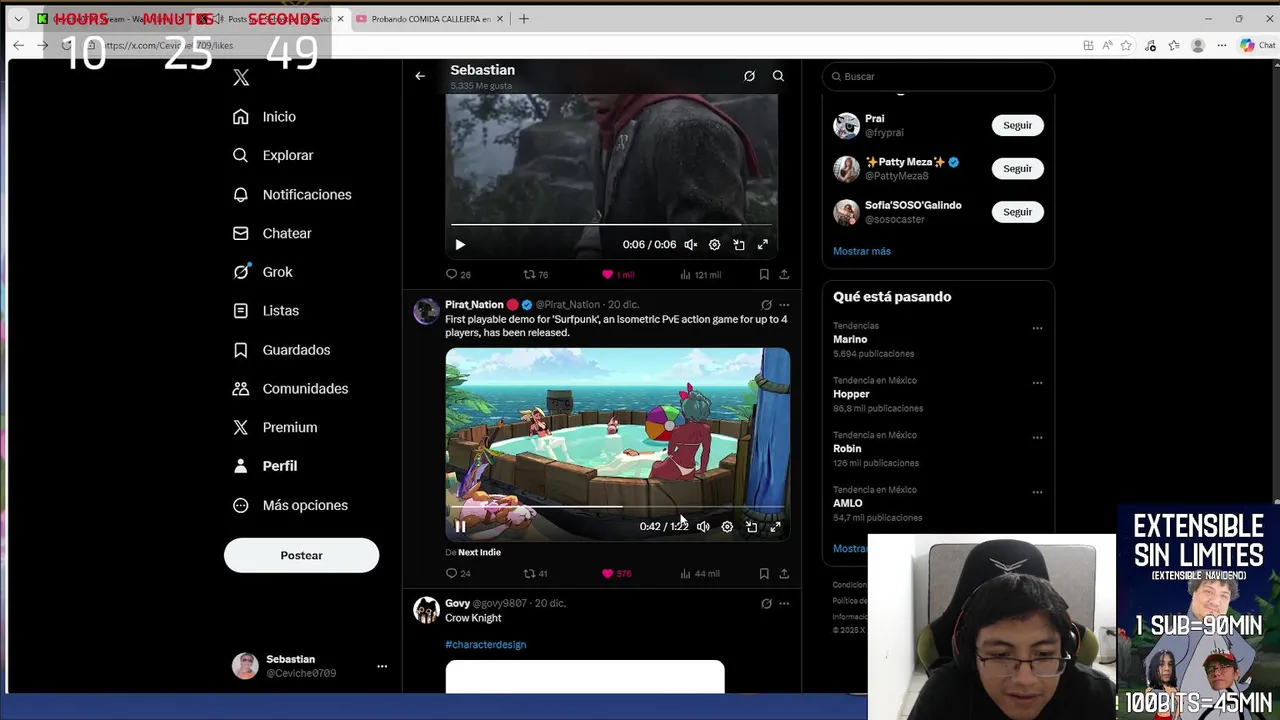Fullscreen the Surfpunk video

(775, 526)
